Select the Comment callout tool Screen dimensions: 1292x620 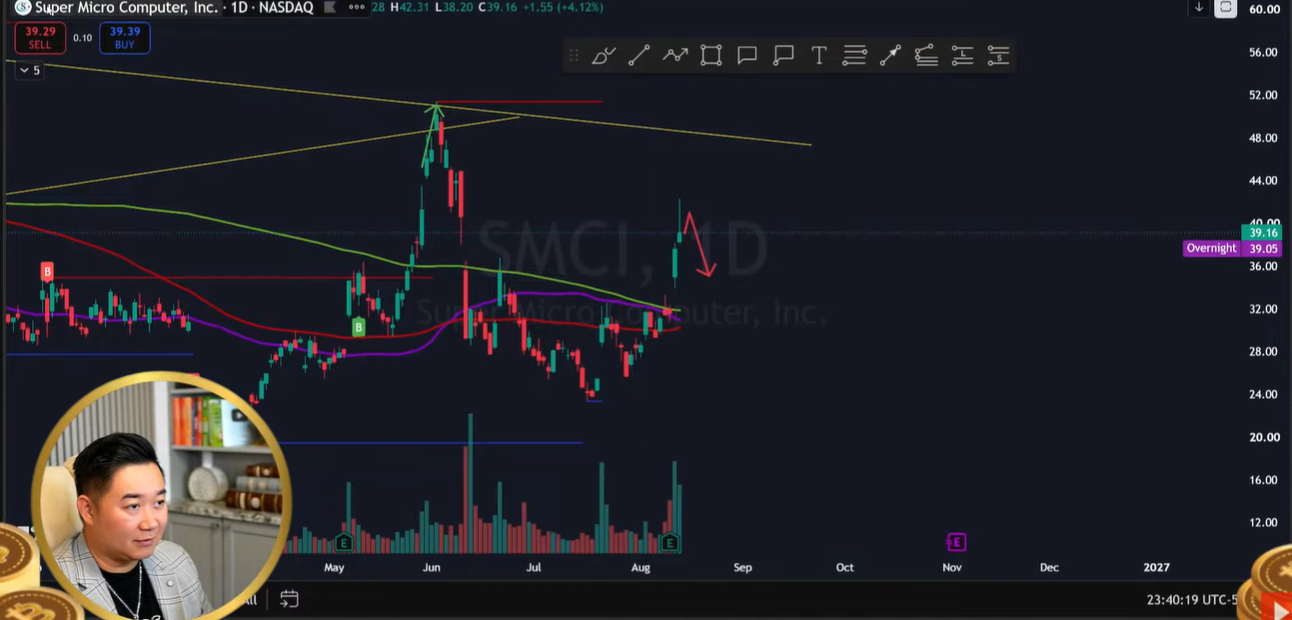pos(747,56)
